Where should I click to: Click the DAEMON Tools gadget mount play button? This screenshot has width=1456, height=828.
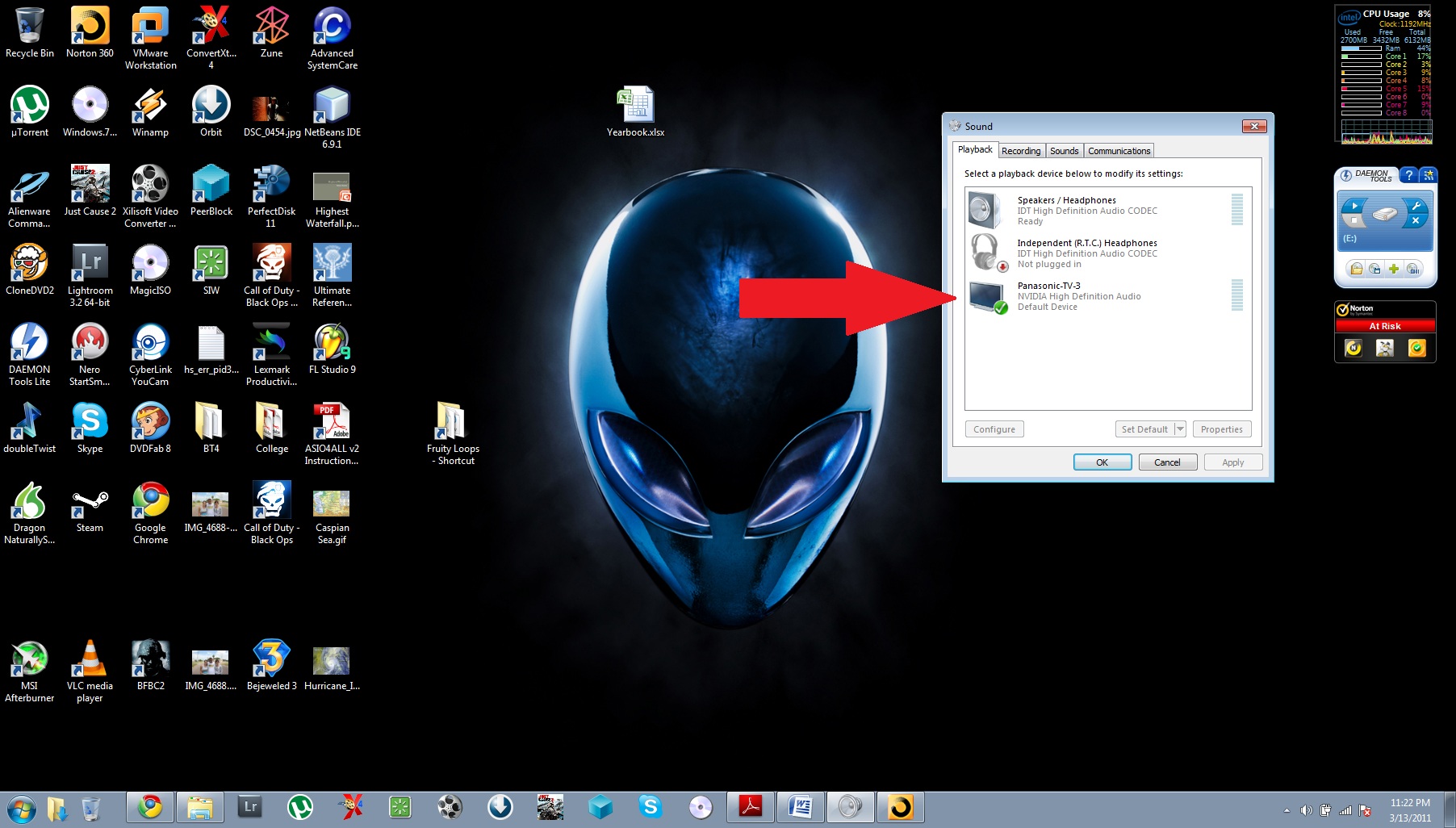1354,207
